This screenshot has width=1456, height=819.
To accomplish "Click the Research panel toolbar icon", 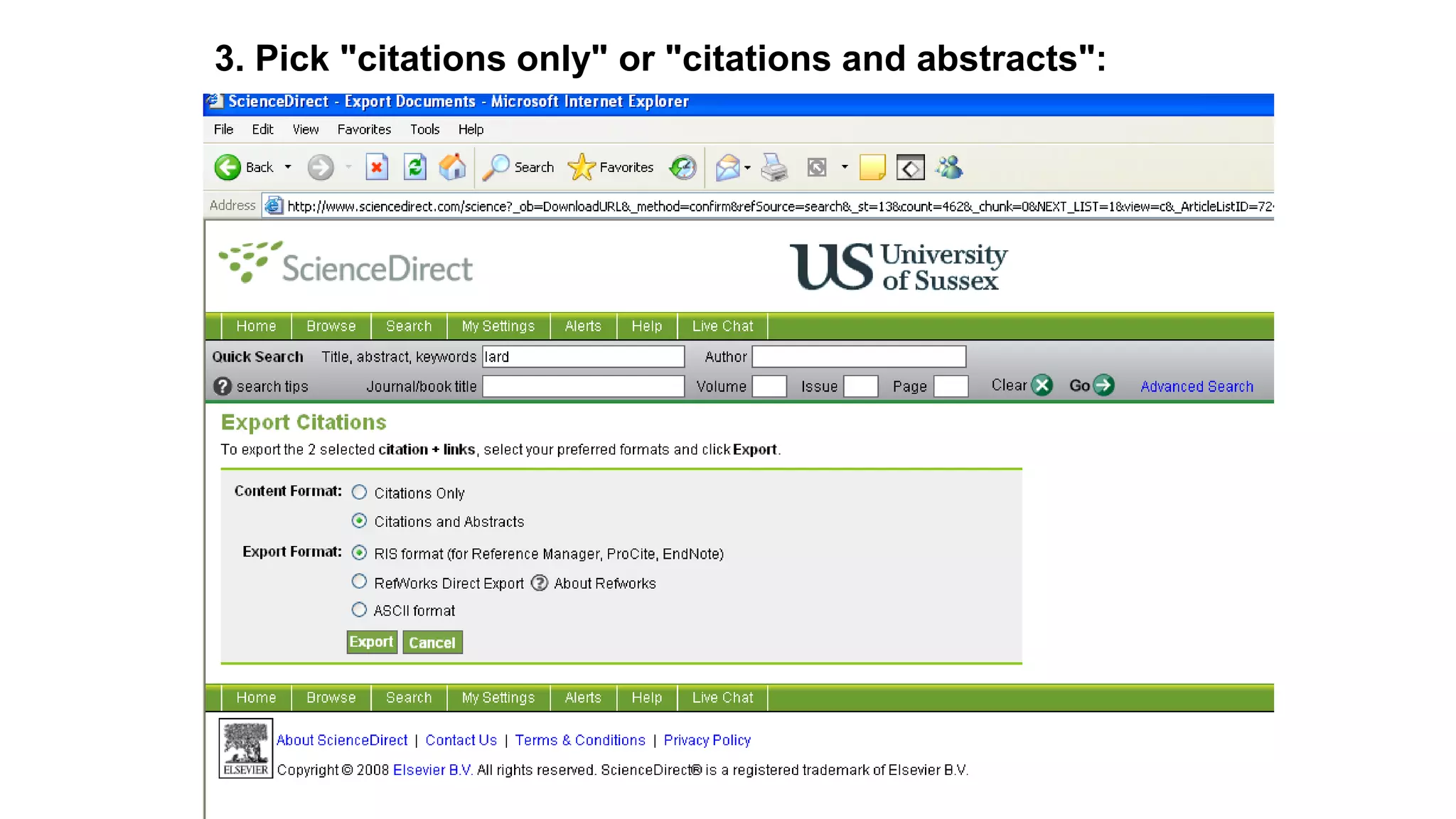I will (911, 167).
